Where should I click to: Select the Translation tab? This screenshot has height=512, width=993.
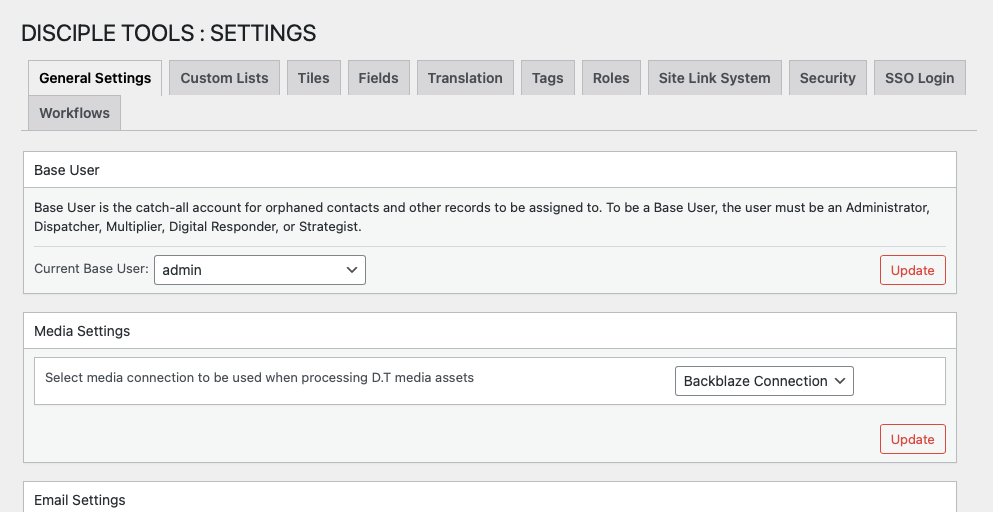click(x=465, y=78)
